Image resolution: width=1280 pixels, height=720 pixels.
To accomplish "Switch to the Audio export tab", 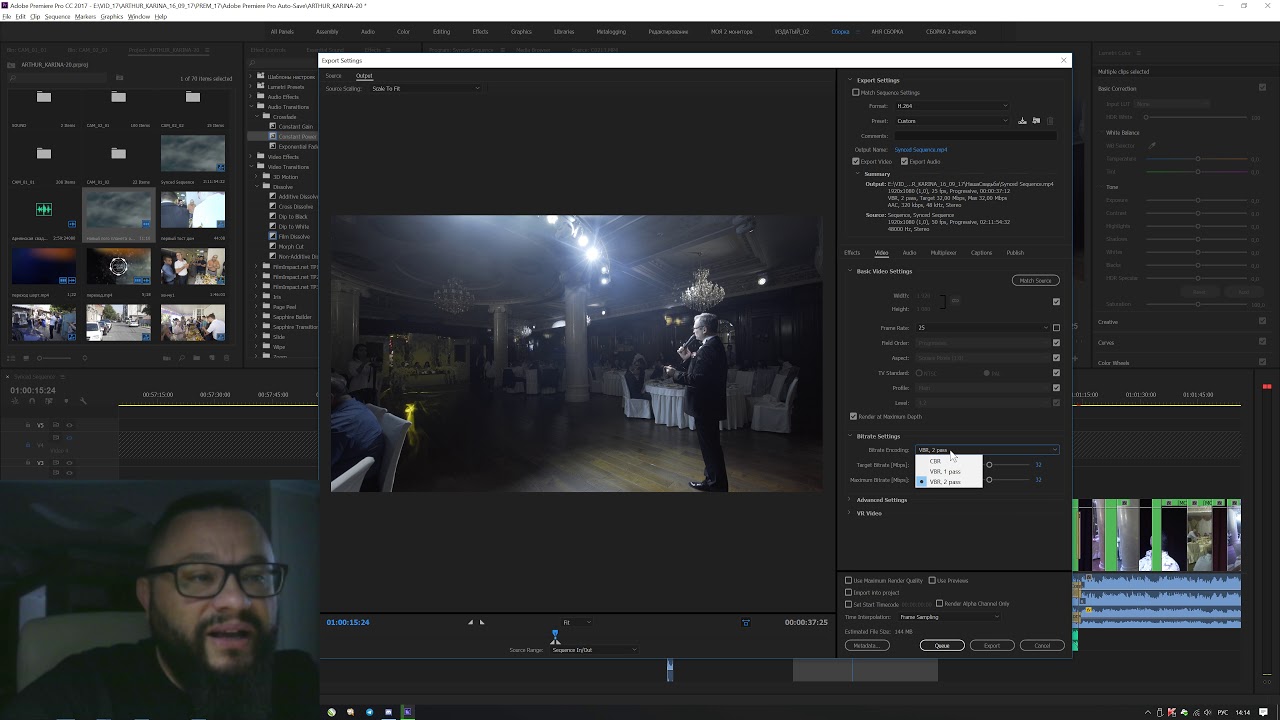I will coord(909,253).
